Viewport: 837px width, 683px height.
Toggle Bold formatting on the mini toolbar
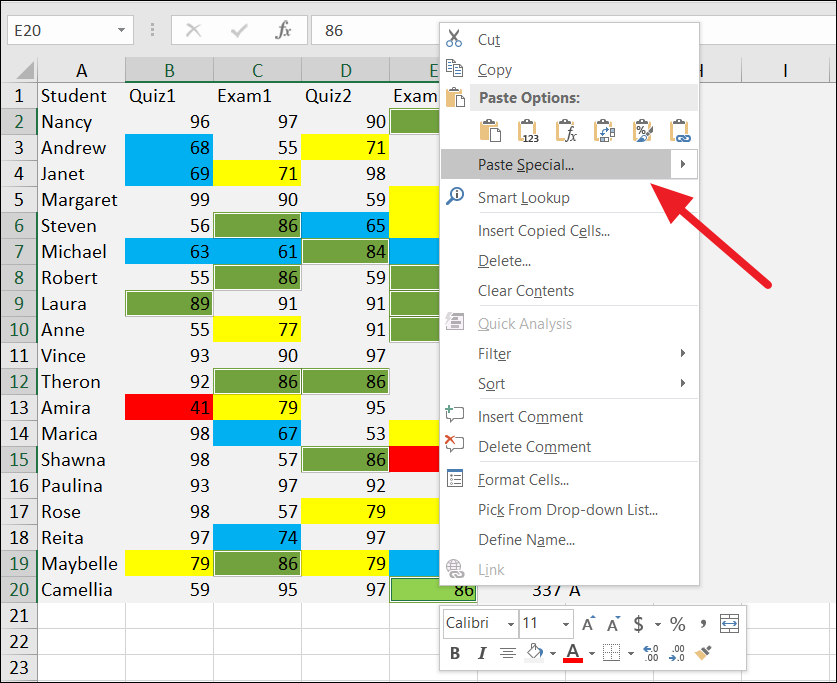(x=454, y=653)
